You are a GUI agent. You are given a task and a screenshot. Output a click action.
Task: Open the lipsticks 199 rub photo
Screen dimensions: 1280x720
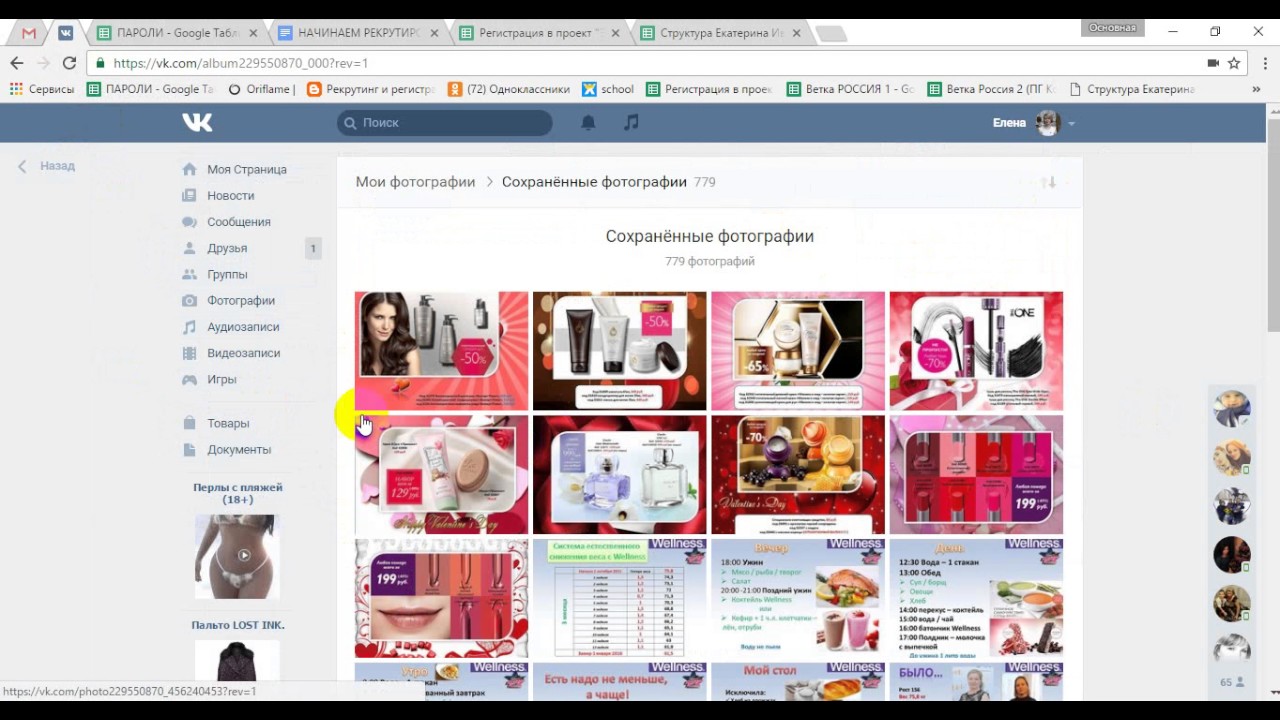976,475
